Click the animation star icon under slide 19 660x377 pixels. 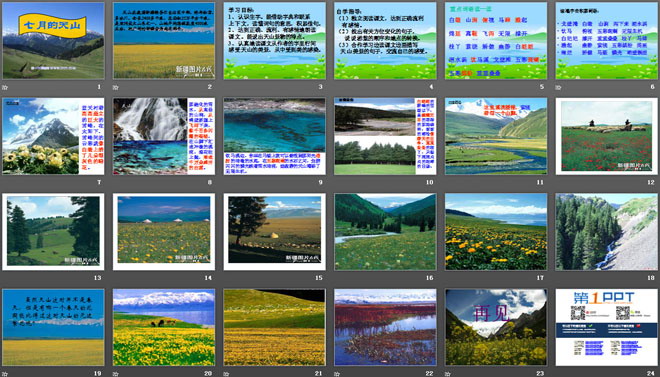5,374
